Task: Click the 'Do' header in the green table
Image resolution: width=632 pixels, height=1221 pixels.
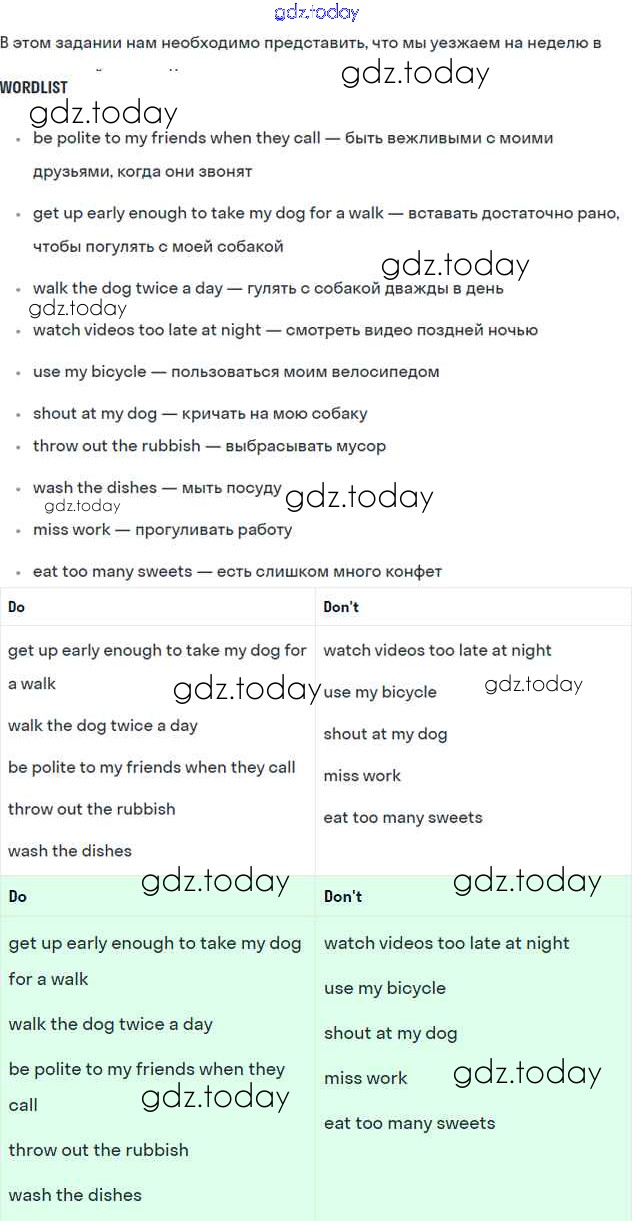Action: pos(18,897)
